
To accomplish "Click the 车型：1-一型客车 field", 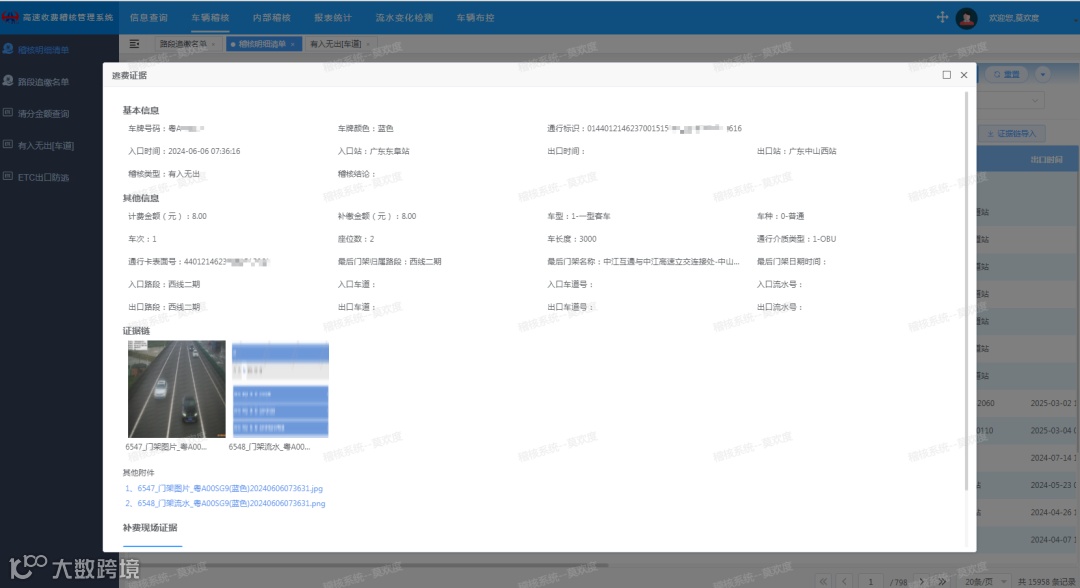I will 579,216.
